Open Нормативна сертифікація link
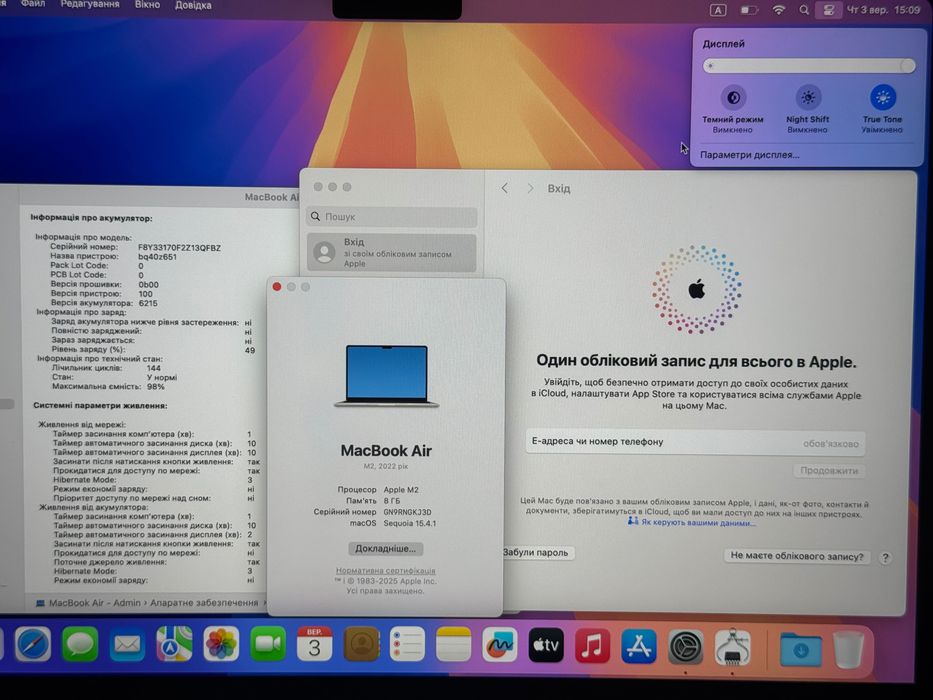933x700 pixels. [386, 570]
